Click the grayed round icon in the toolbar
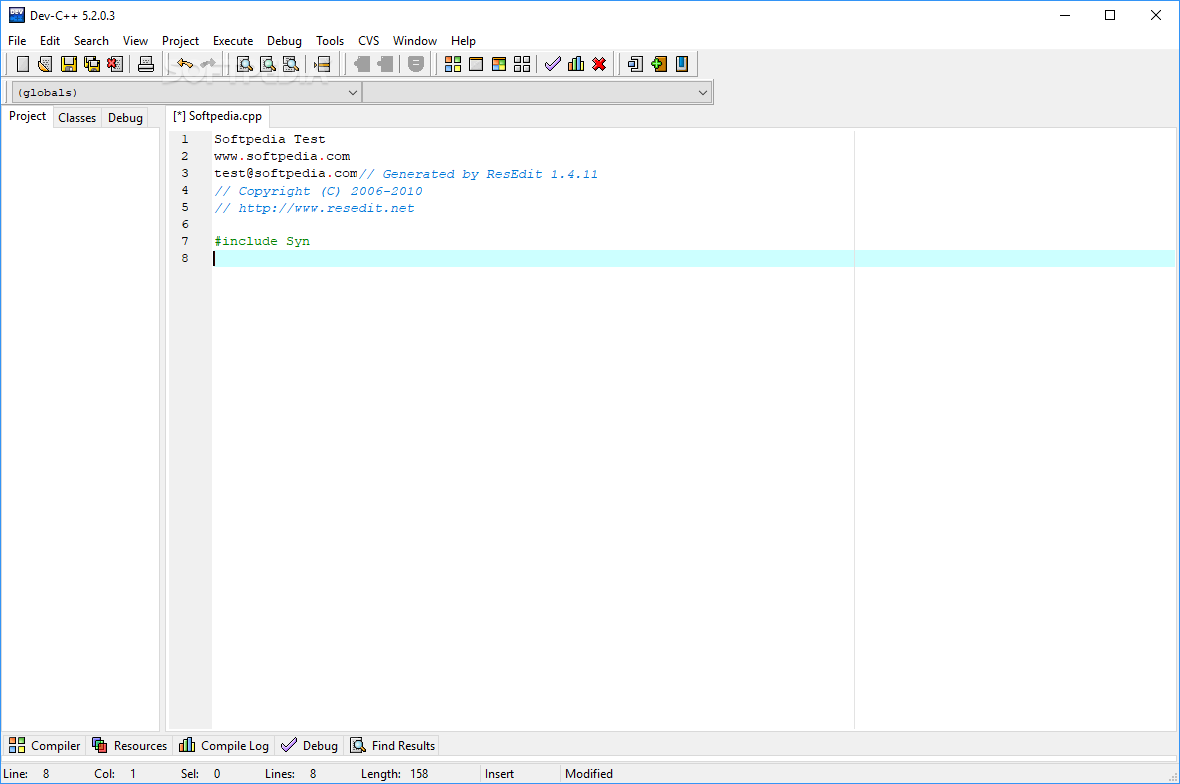The height and width of the screenshot is (784, 1180). click(415, 64)
